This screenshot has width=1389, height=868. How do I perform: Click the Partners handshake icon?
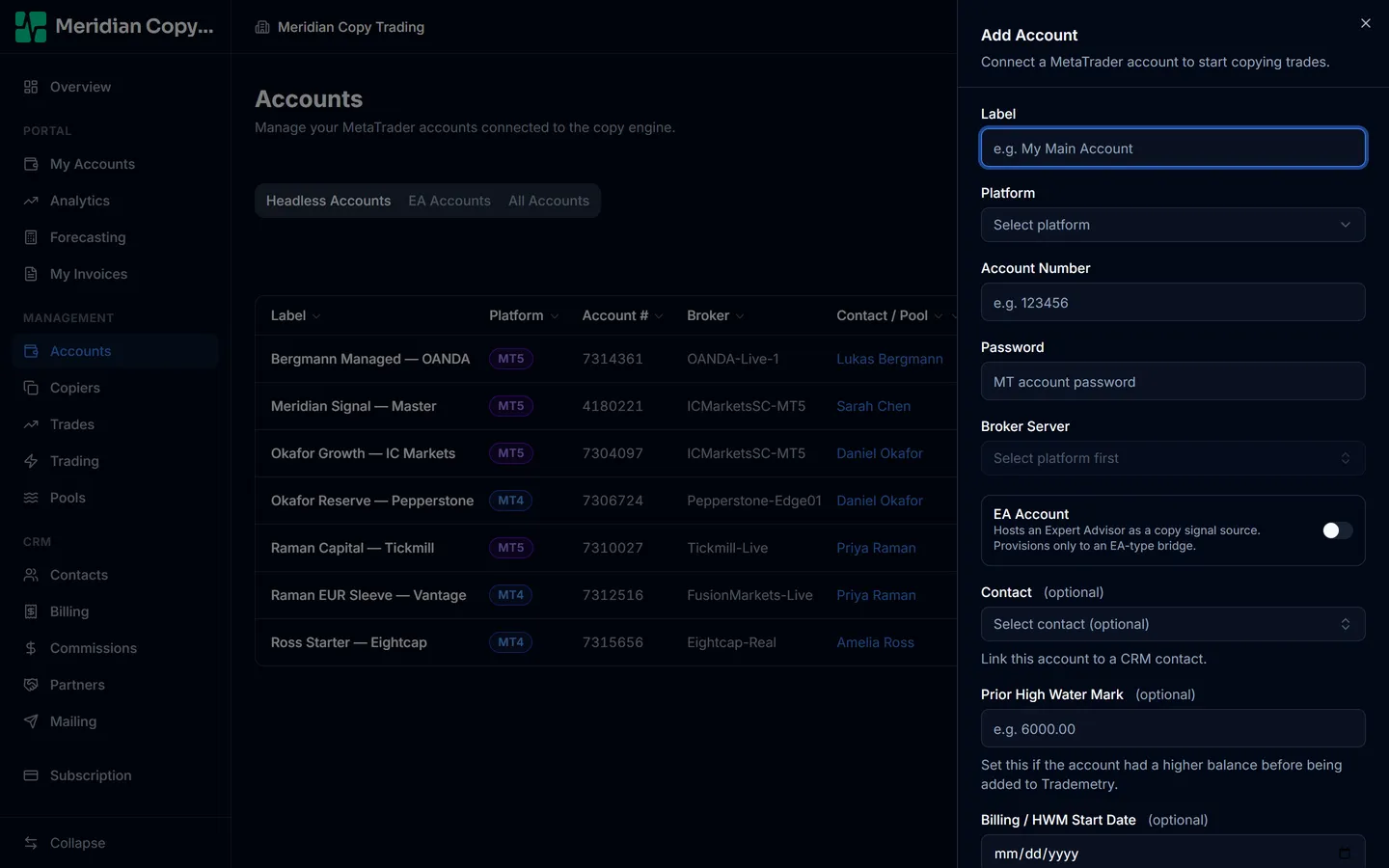(31, 685)
